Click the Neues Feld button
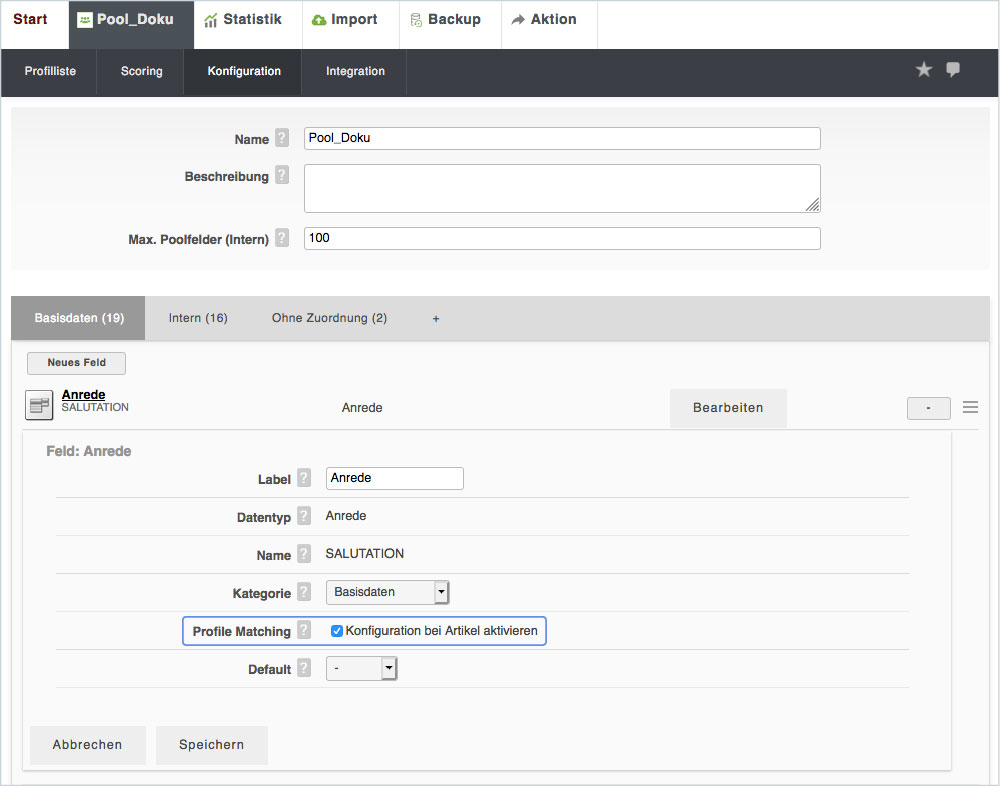The image size is (1000, 786). tap(76, 363)
